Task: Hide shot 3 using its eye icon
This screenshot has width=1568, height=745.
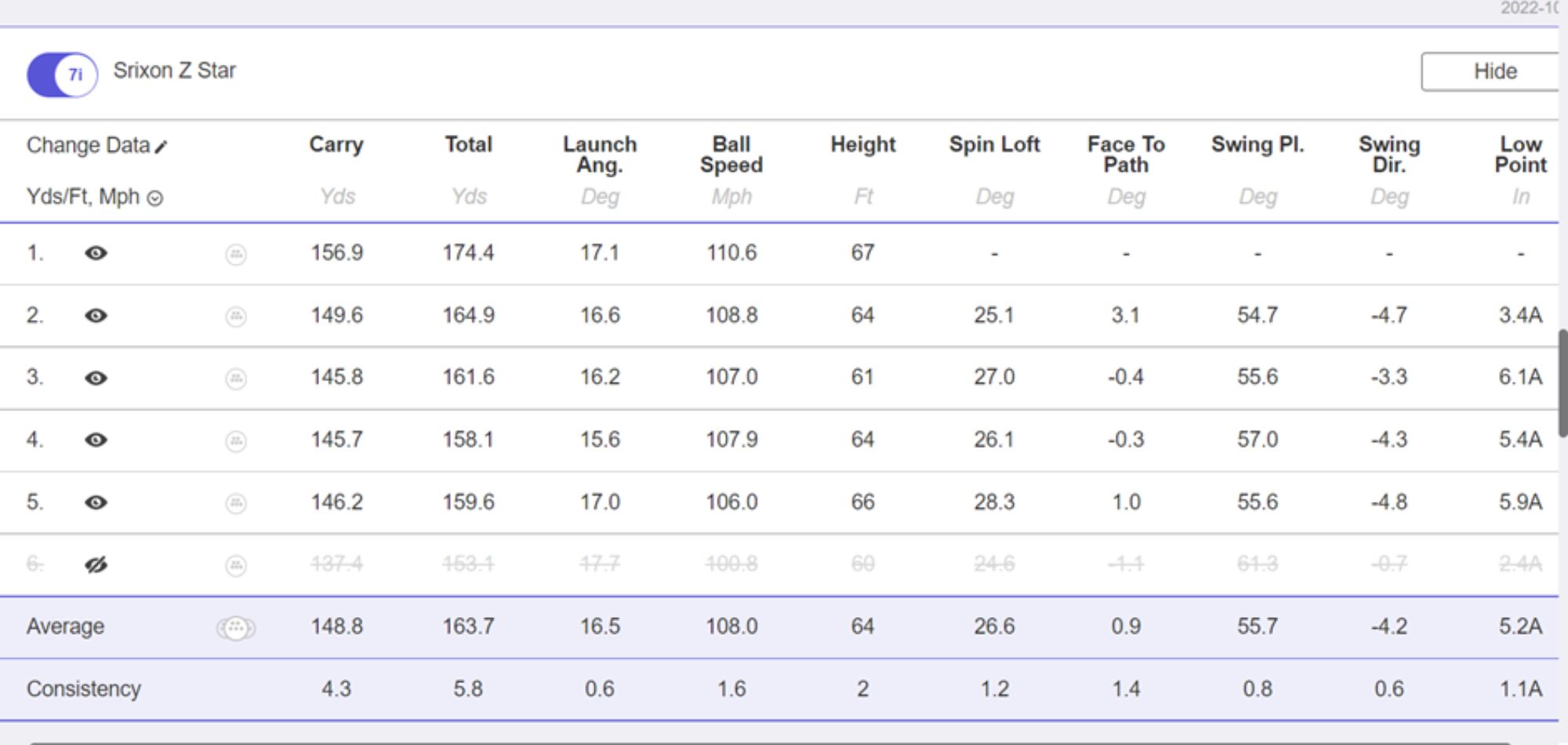Action: click(x=96, y=378)
